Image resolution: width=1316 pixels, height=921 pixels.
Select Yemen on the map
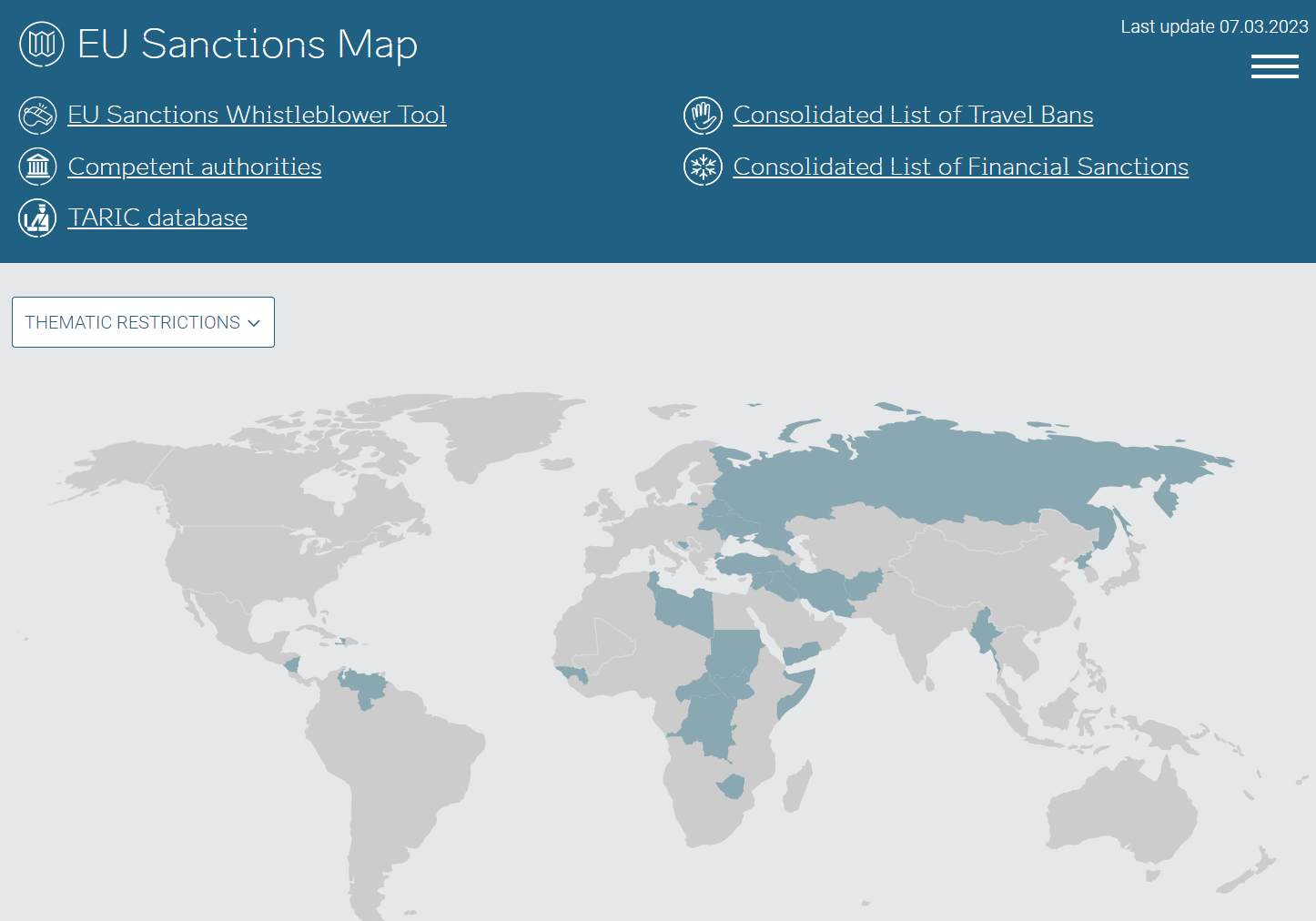(x=802, y=652)
